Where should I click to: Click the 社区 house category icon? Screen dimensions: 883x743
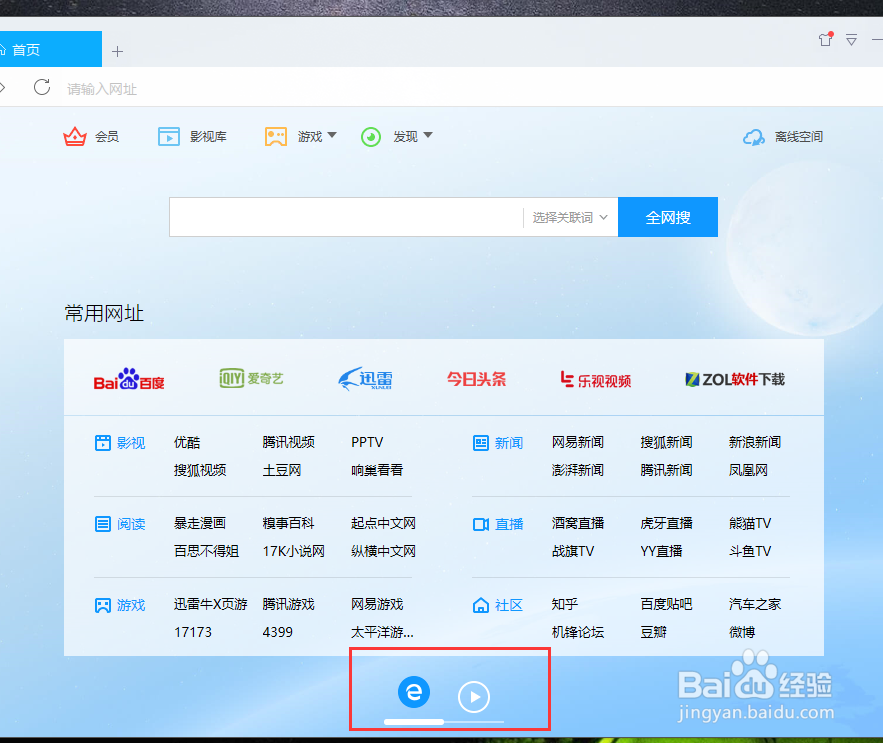pos(481,605)
